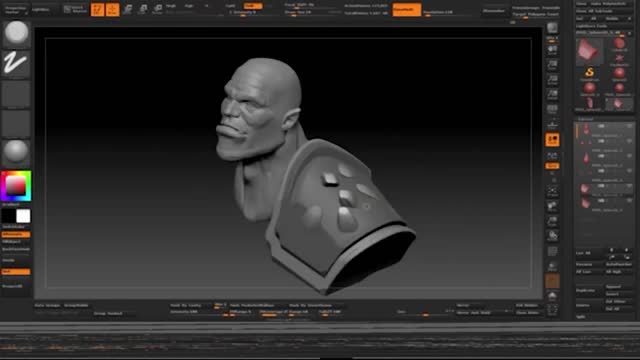Enable the orange Zsub mode button
The height and width of the screenshot is (360, 640).
point(253,6)
